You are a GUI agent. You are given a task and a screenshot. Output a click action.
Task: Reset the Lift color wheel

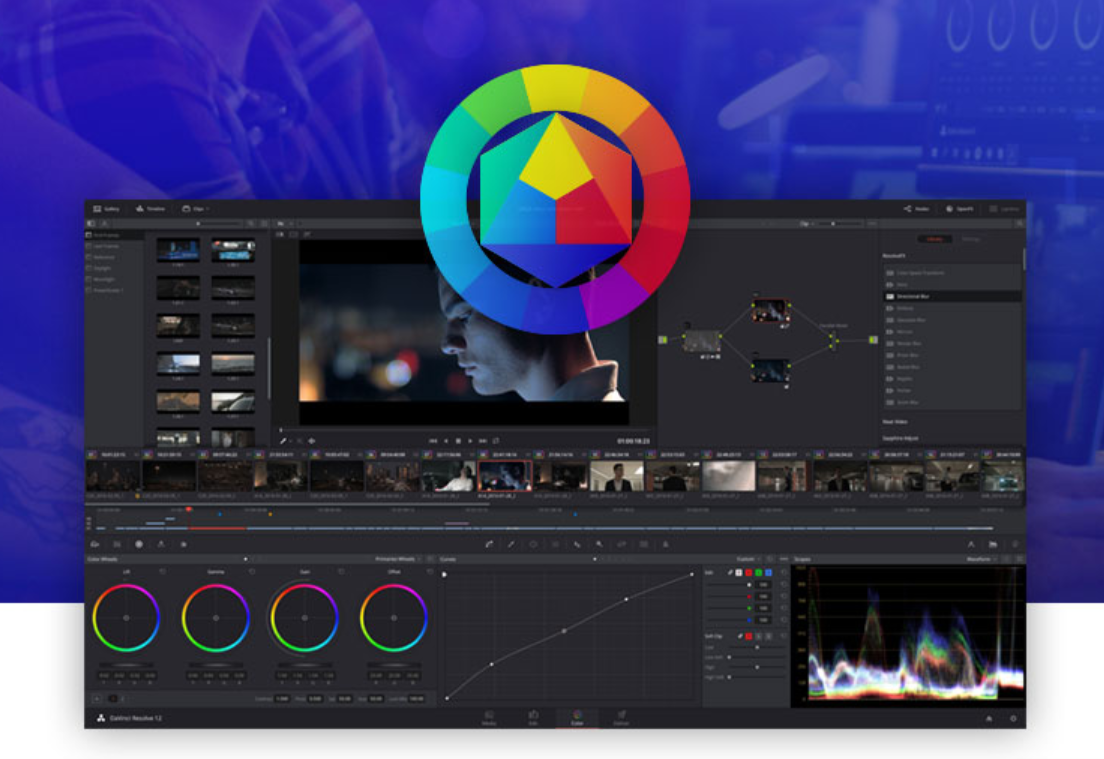[x=163, y=572]
